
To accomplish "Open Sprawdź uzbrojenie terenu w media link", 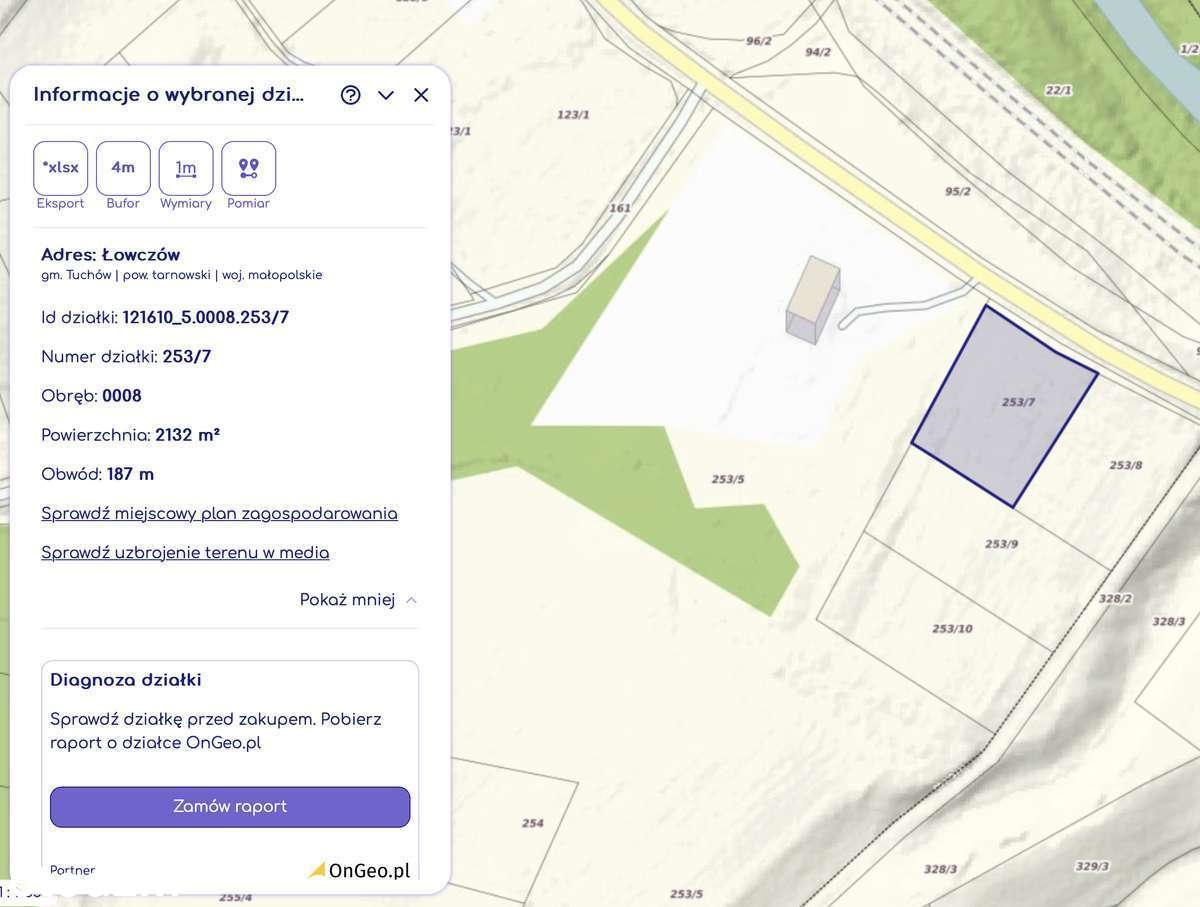I will [185, 553].
